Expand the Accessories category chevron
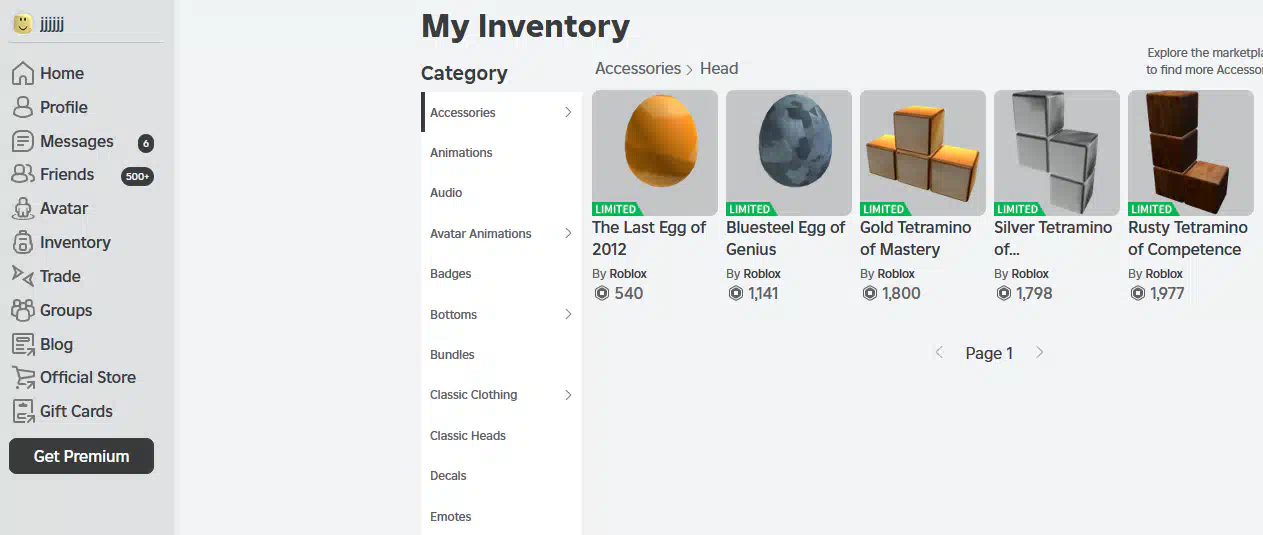The width and height of the screenshot is (1263, 535). tap(568, 112)
